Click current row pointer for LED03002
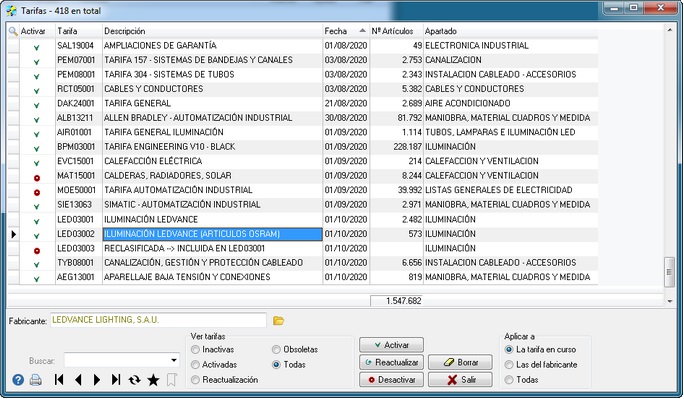 tap(14, 234)
